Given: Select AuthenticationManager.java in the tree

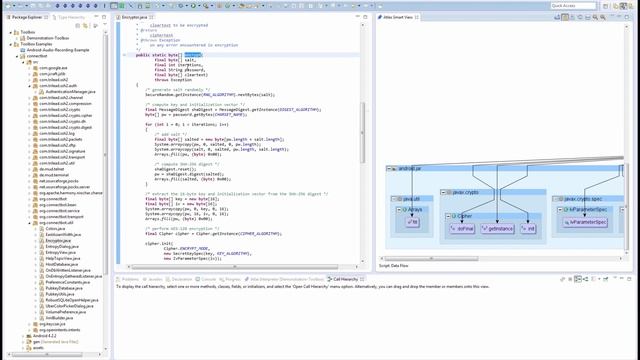Looking at the screenshot, I should point(70,92).
